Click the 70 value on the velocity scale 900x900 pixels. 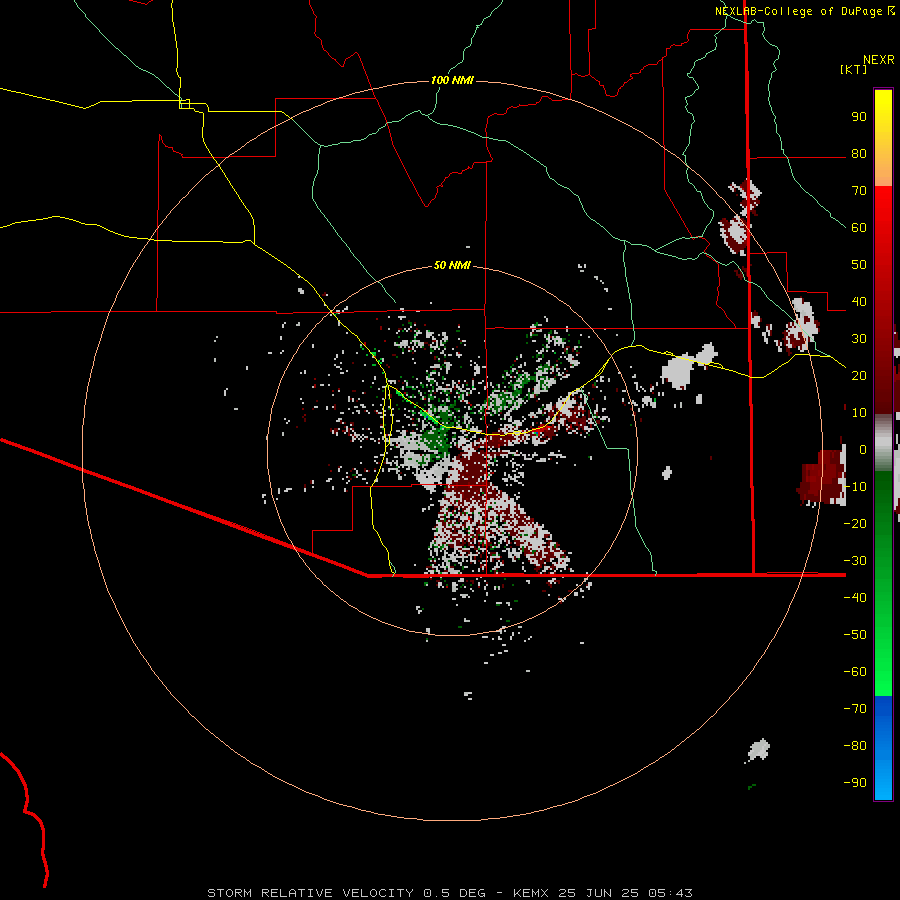[859, 191]
